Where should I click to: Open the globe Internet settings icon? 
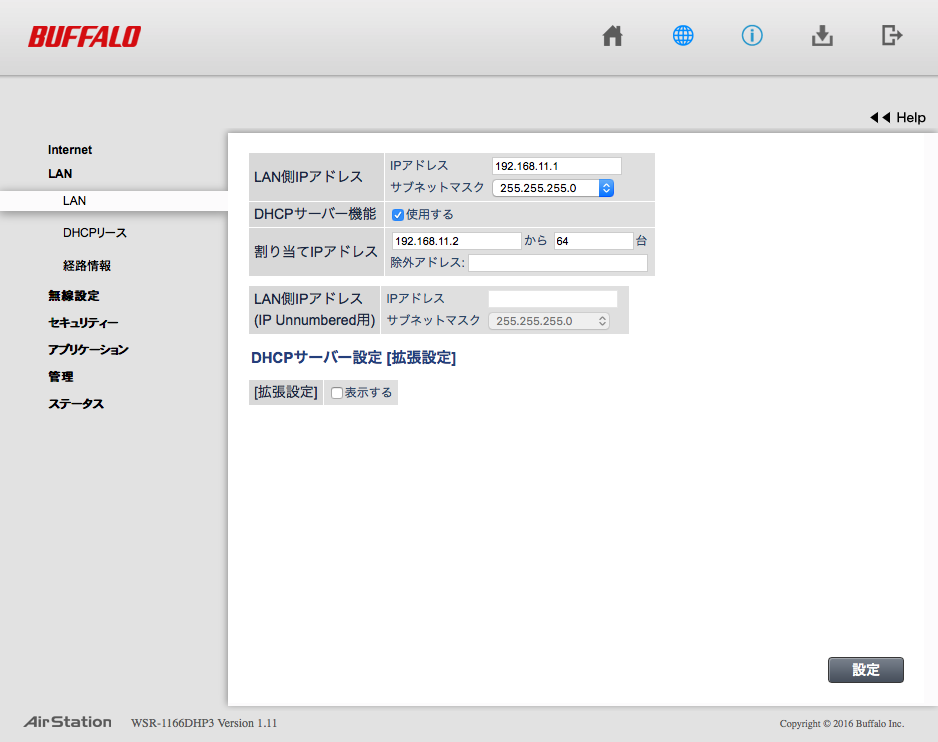point(683,36)
